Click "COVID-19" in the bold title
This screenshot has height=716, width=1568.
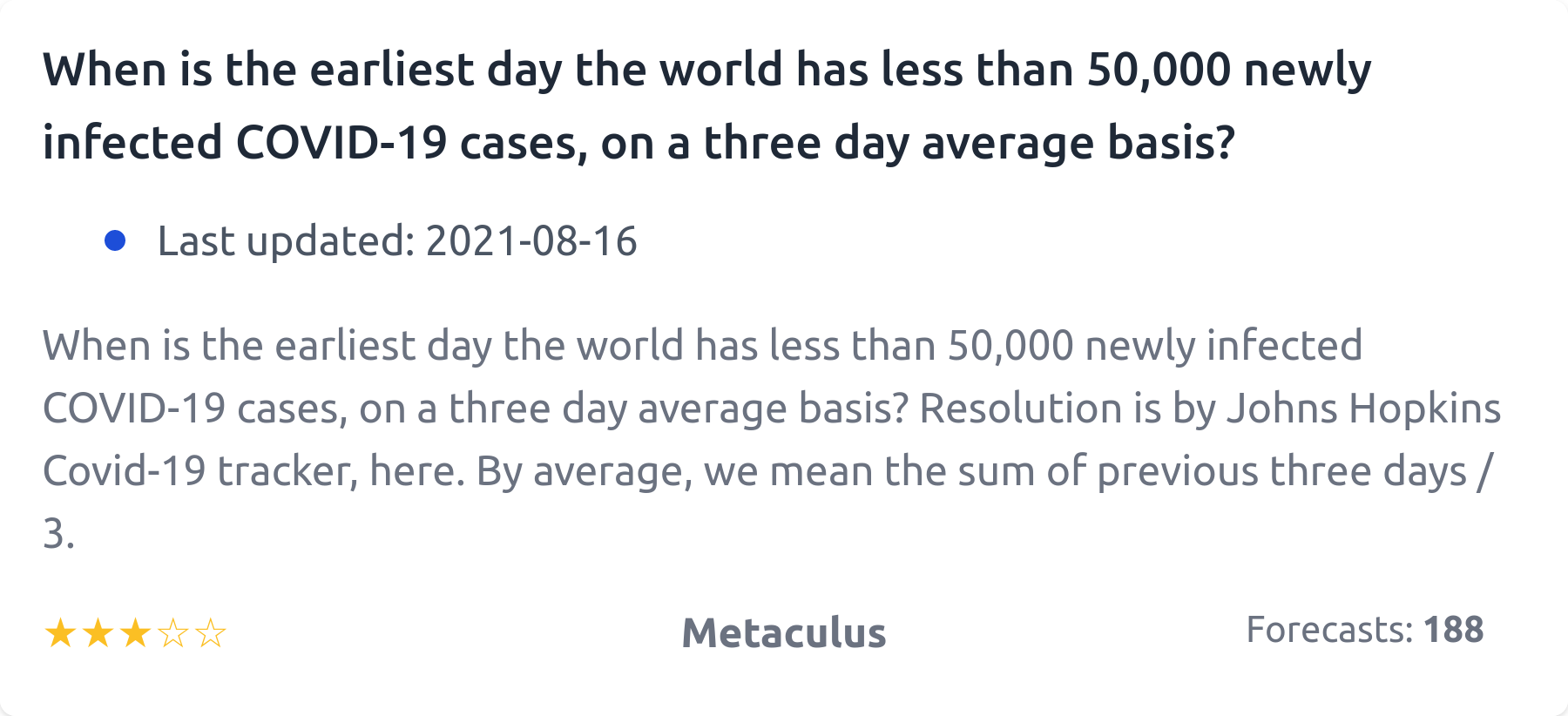click(341, 143)
